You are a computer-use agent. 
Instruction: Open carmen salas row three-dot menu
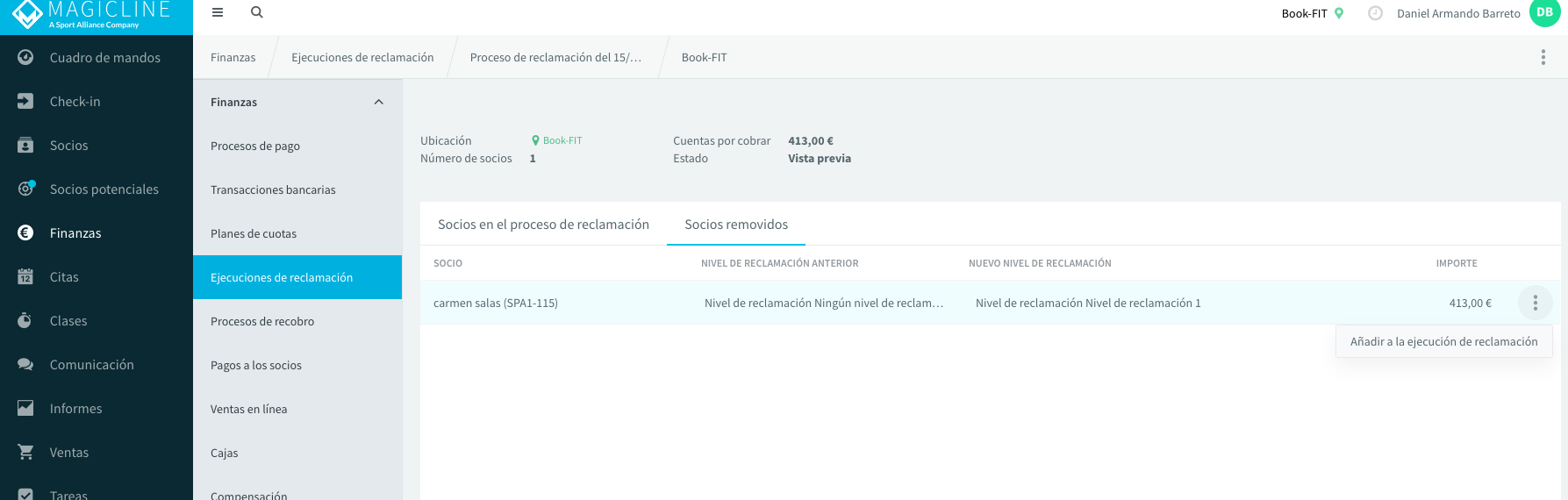[1535, 303]
